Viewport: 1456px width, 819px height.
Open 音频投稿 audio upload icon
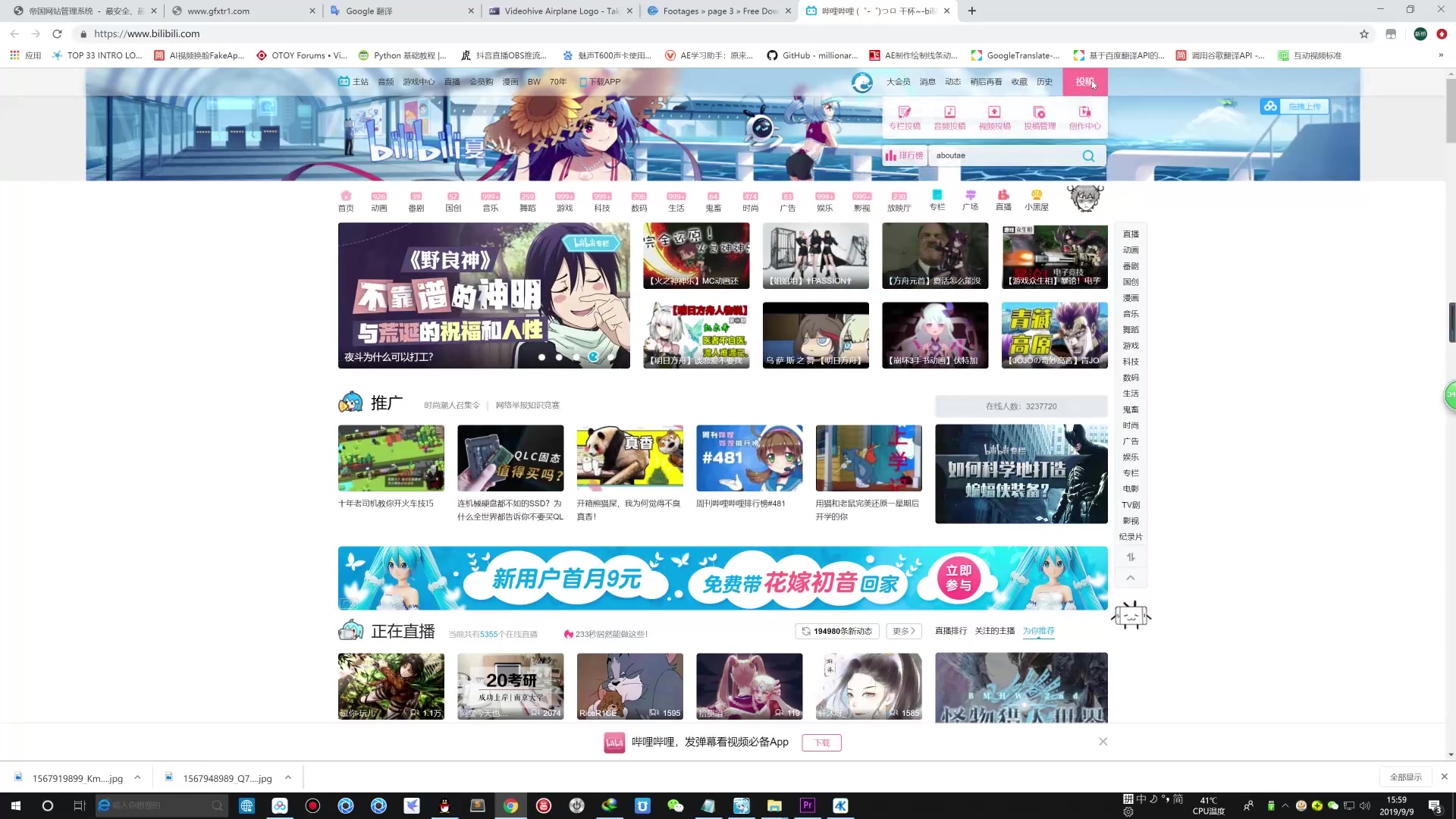point(949,112)
